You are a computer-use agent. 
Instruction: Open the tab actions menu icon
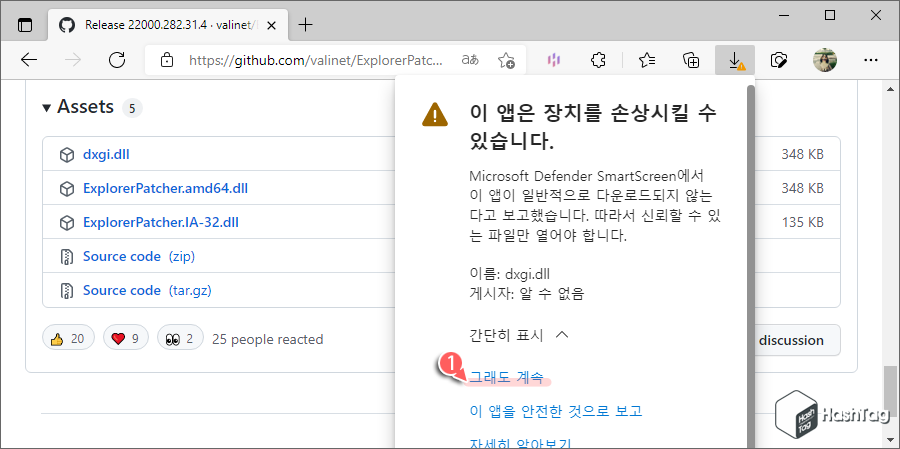[25, 25]
